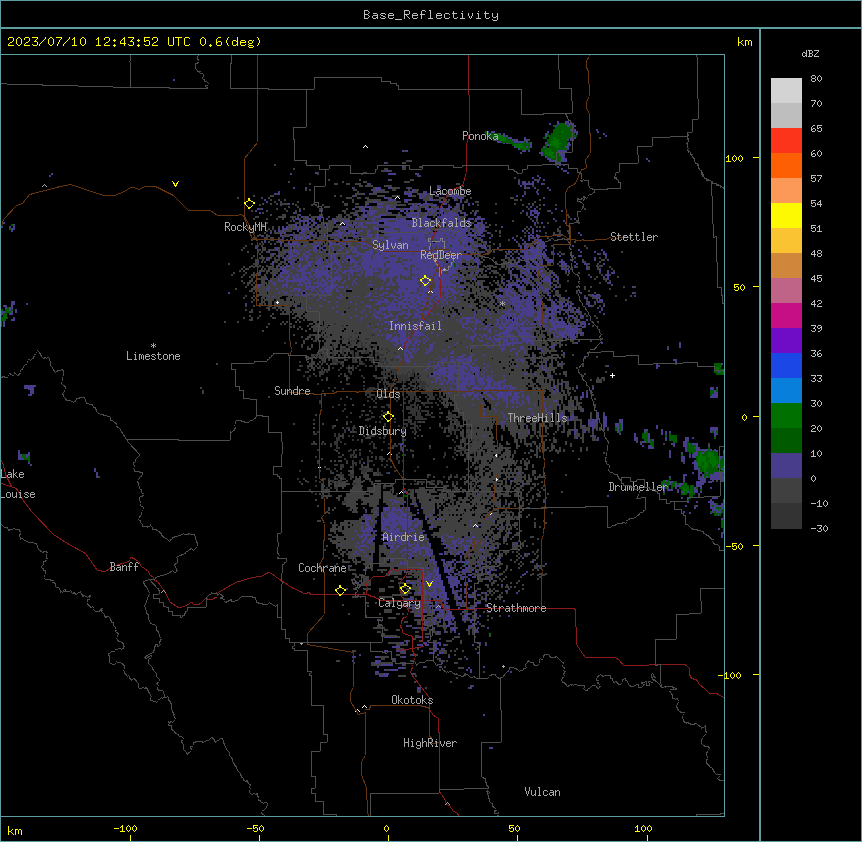Click the Base_Reflectivity title
This screenshot has width=862, height=842.
tap(431, 15)
